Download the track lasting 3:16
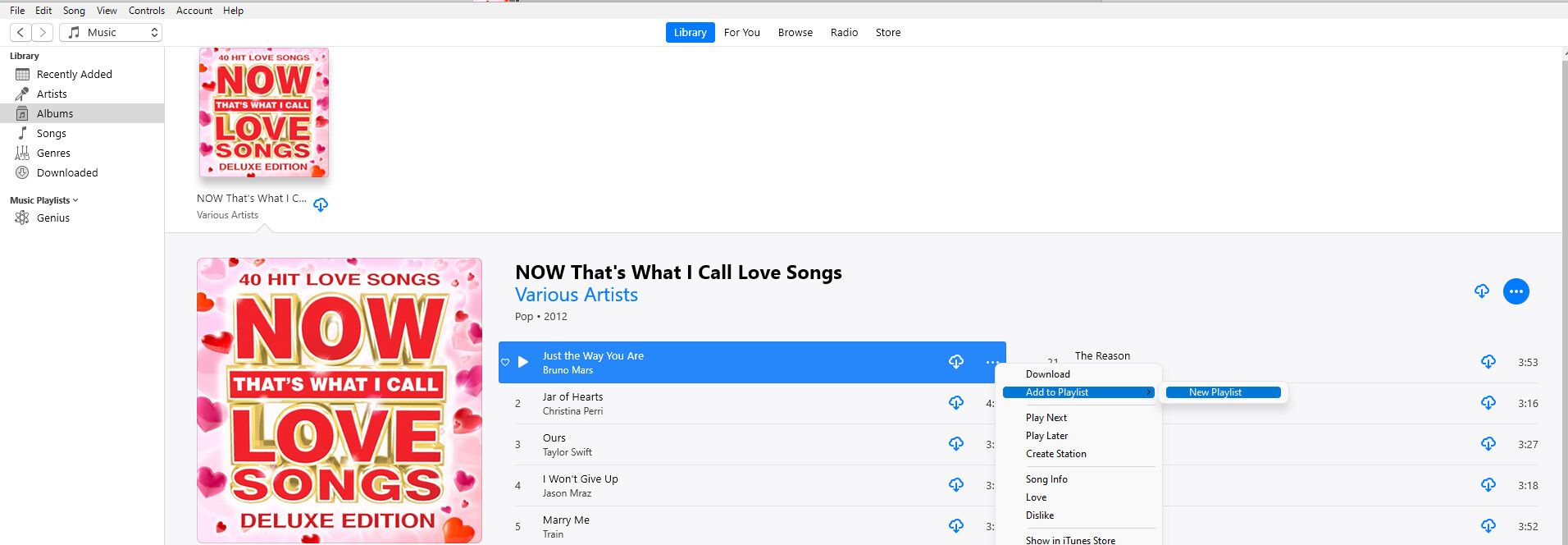This screenshot has height=545, width=1568. [x=1488, y=403]
